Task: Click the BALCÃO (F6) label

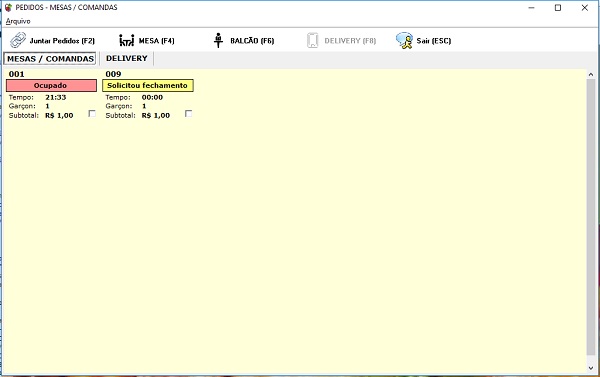Action: coord(252,41)
